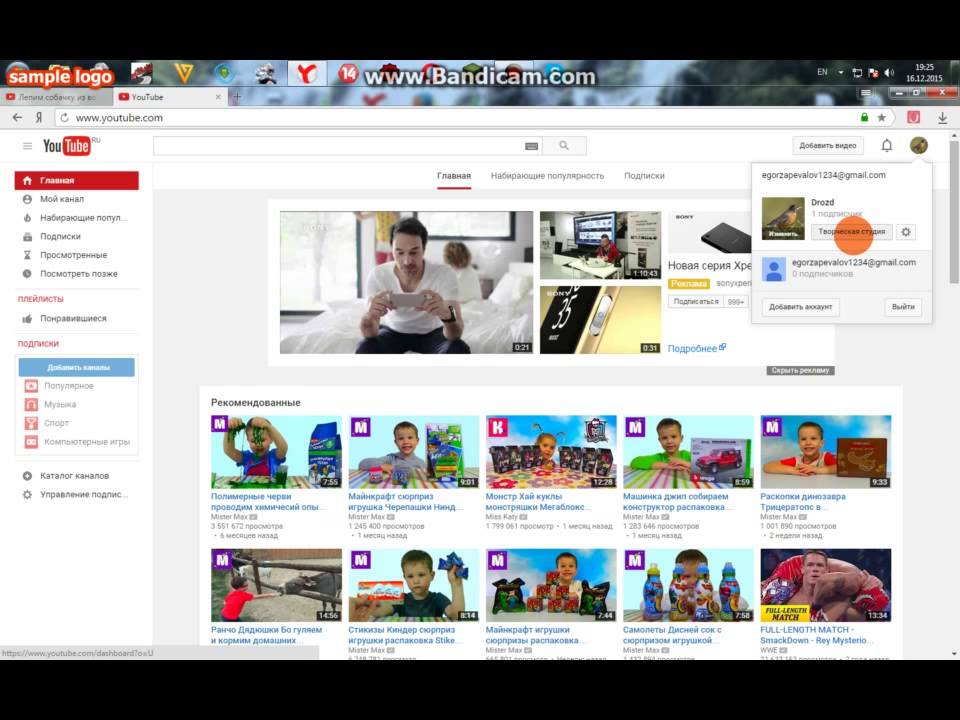The image size is (960, 720).
Task: Click the EN language indicator
Action: pos(822,72)
